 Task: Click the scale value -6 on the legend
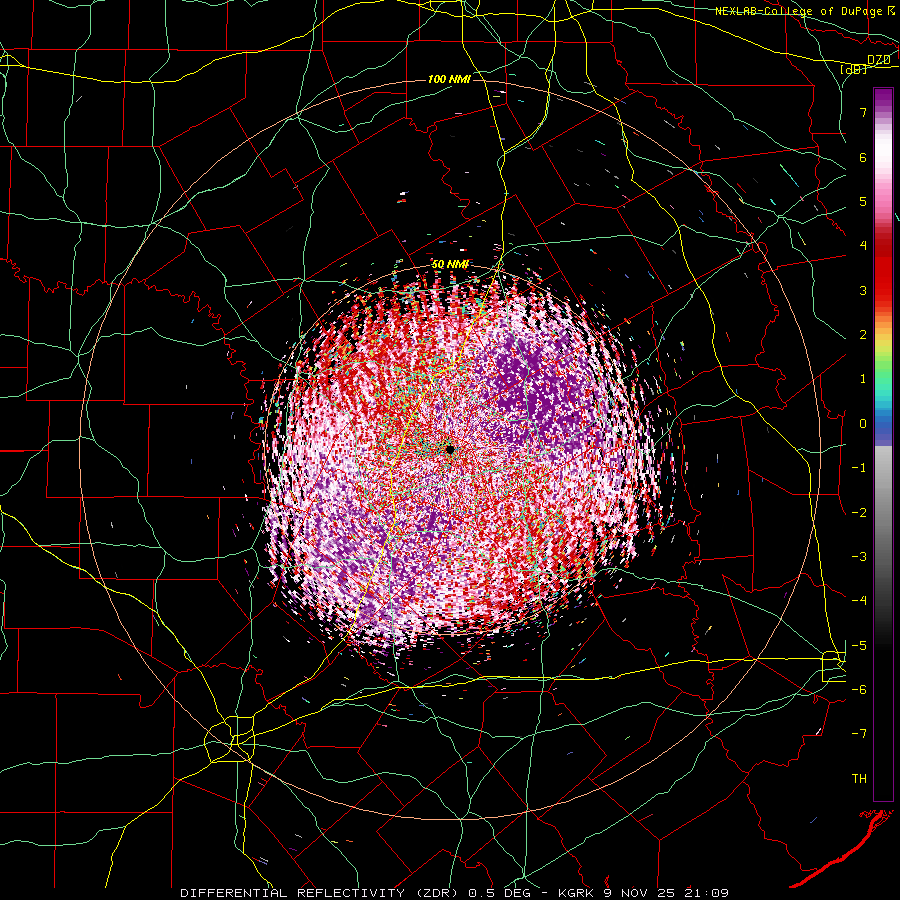pyautogui.click(x=859, y=690)
